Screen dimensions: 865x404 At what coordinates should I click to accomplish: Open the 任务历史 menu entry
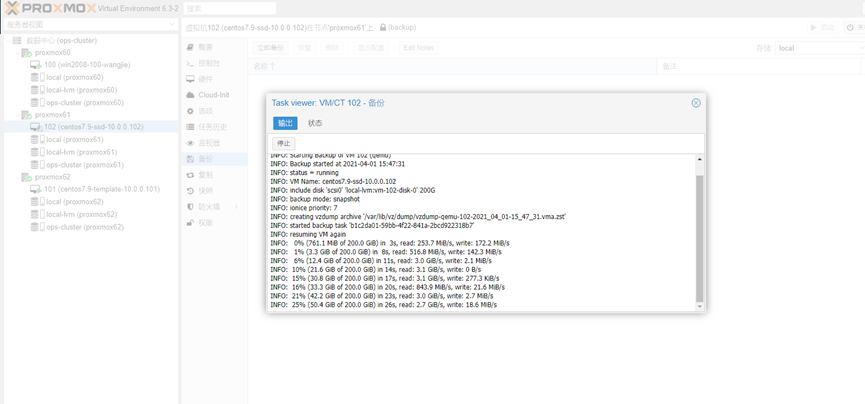tap(214, 127)
